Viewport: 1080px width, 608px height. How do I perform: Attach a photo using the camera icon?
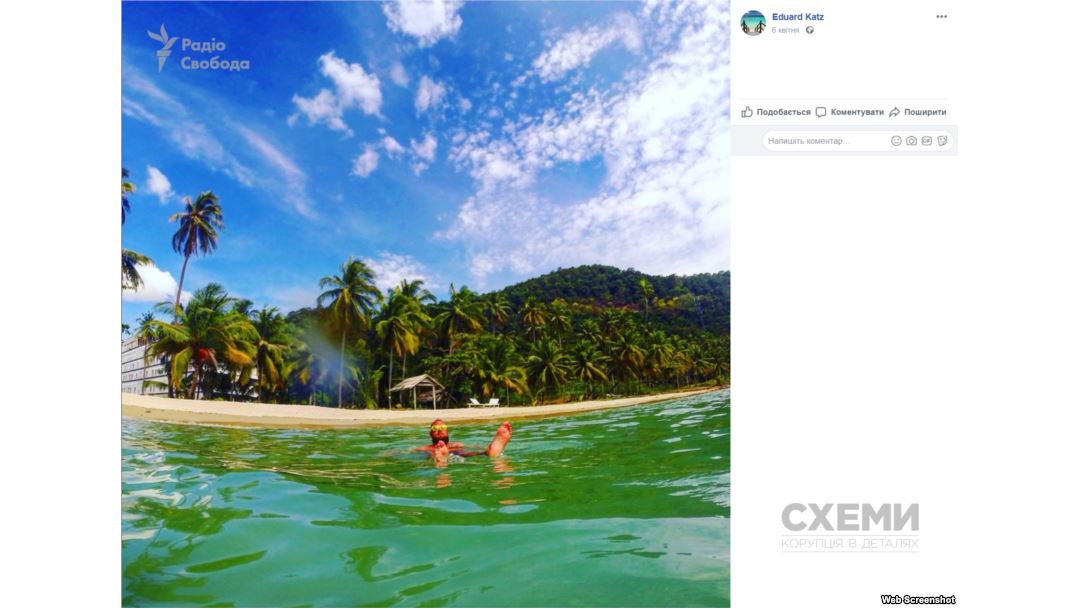click(911, 141)
